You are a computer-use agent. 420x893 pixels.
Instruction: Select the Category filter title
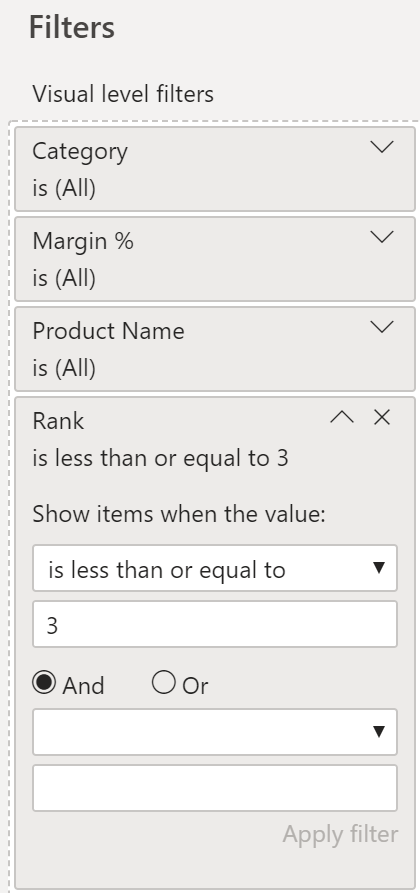pos(80,151)
